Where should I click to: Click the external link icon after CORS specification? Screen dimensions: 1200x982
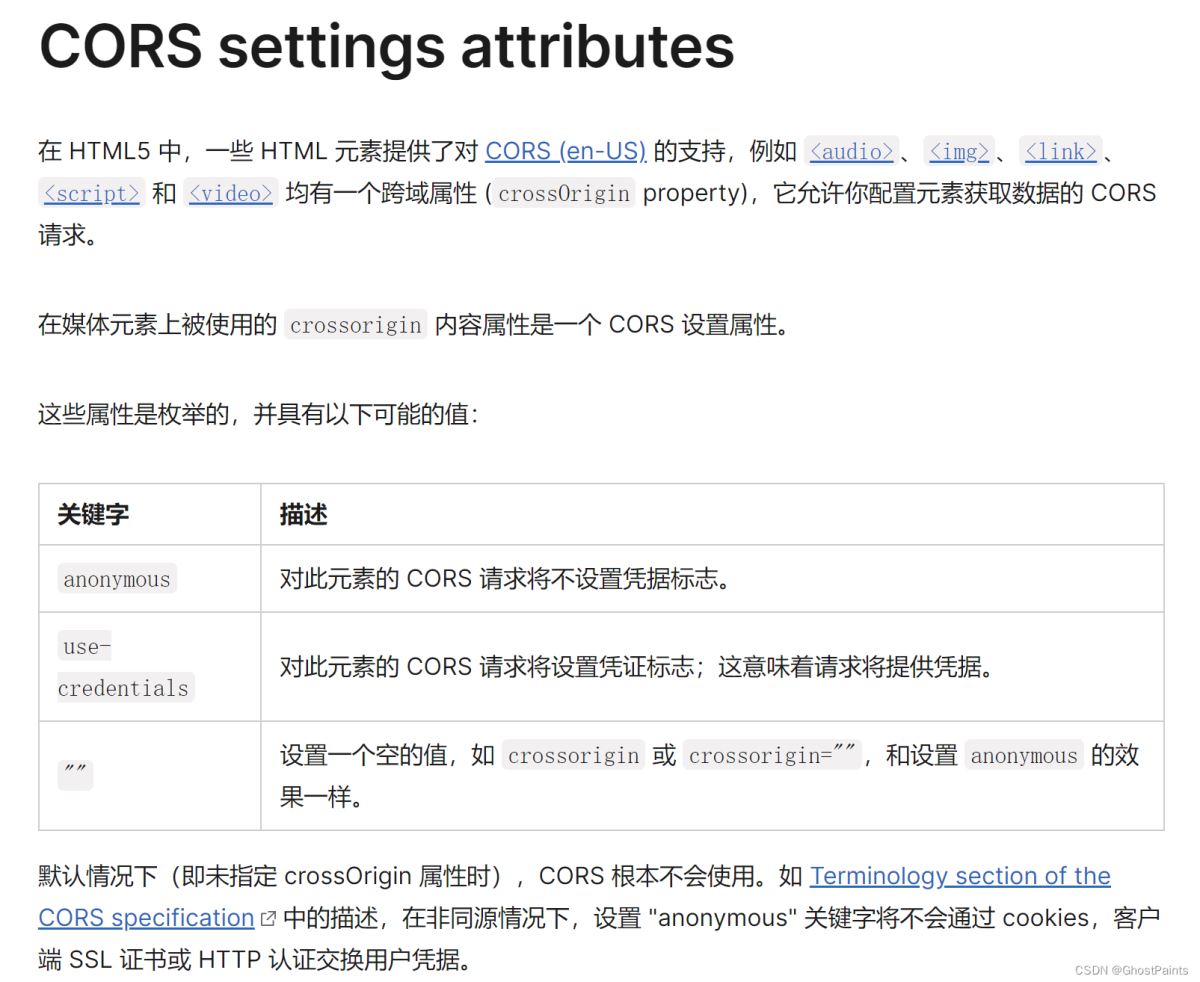(268, 918)
